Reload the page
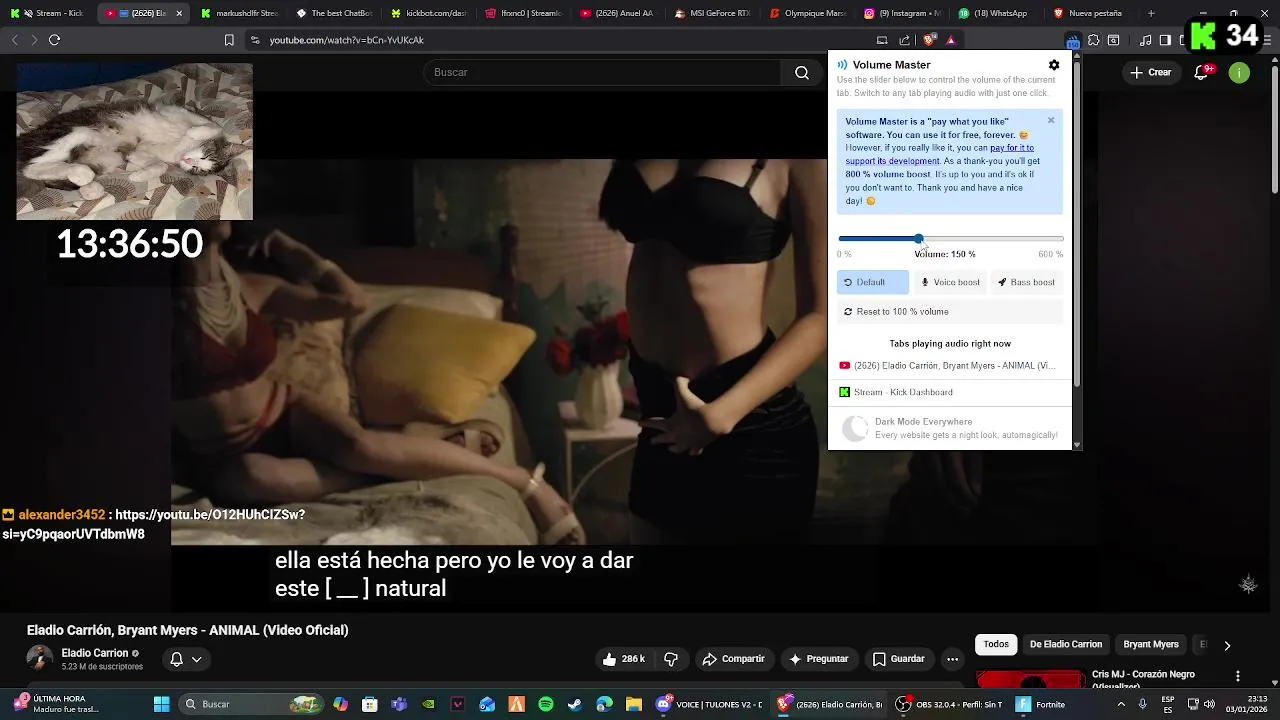The height and width of the screenshot is (720, 1280). tap(55, 40)
